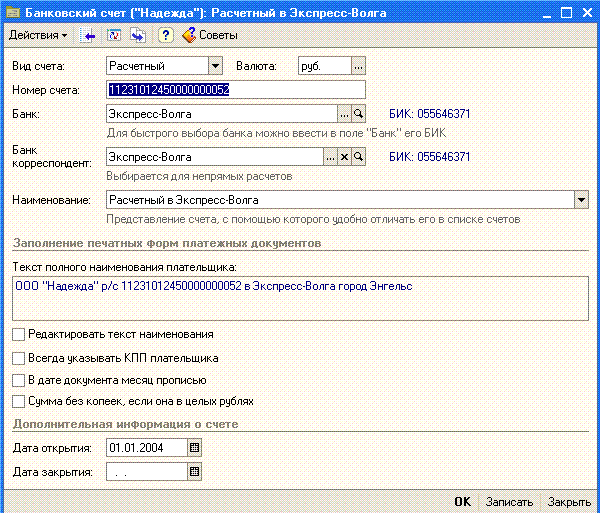Viewport: 600px width, 513px height.
Task: Open calendar icon for Дата открытия
Action: tap(194, 448)
